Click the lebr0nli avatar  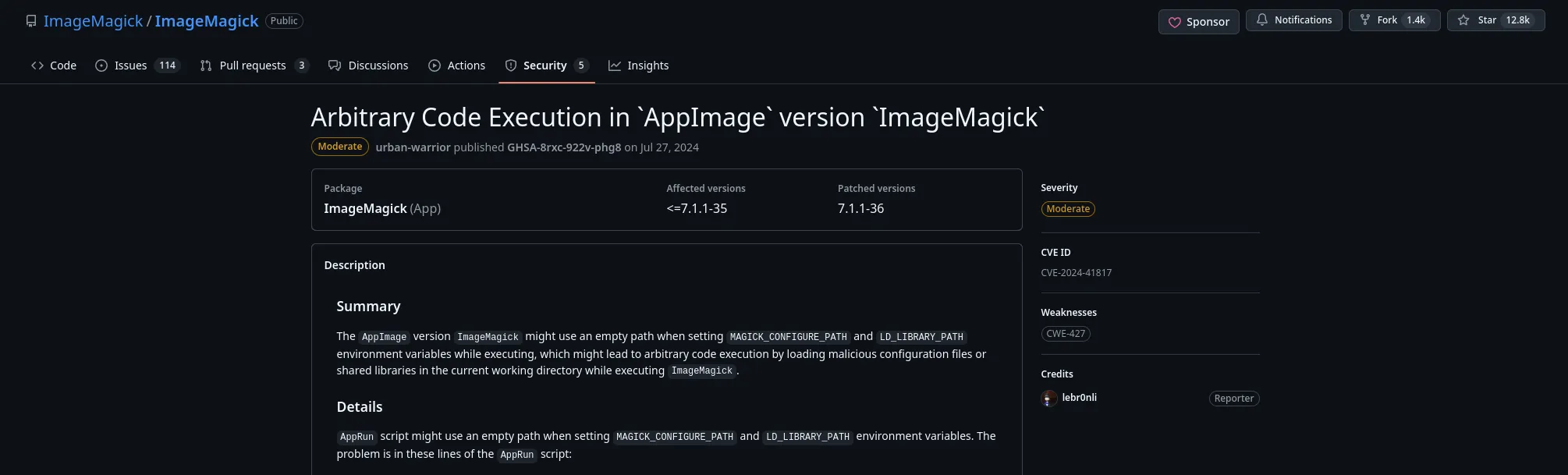pos(1049,399)
